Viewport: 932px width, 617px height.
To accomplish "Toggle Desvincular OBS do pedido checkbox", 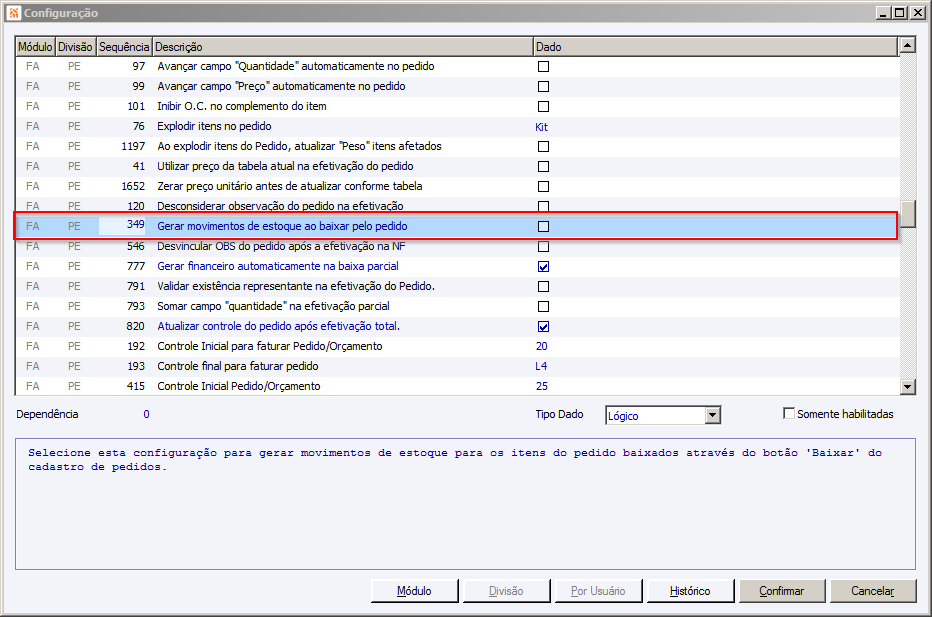I will [543, 247].
